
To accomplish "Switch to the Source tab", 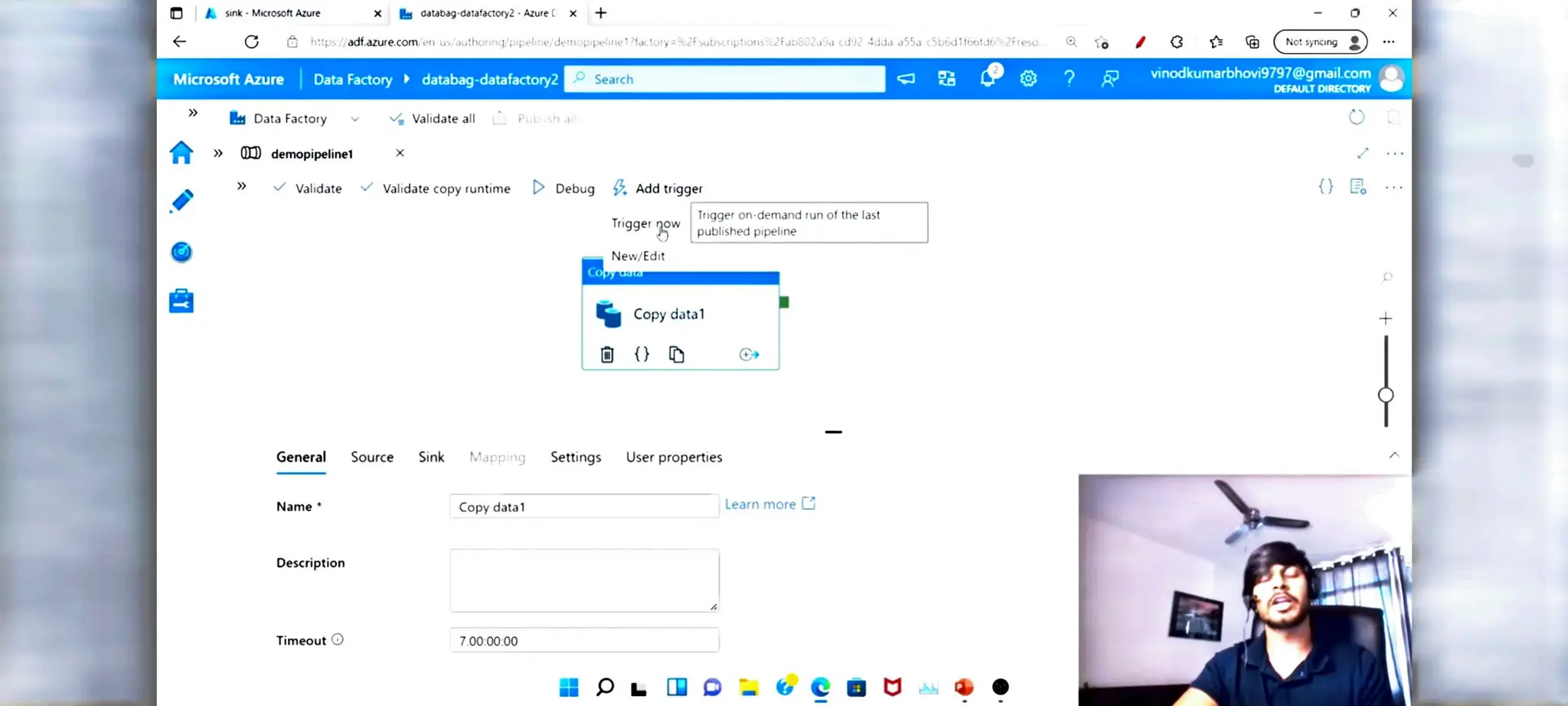I will point(372,457).
